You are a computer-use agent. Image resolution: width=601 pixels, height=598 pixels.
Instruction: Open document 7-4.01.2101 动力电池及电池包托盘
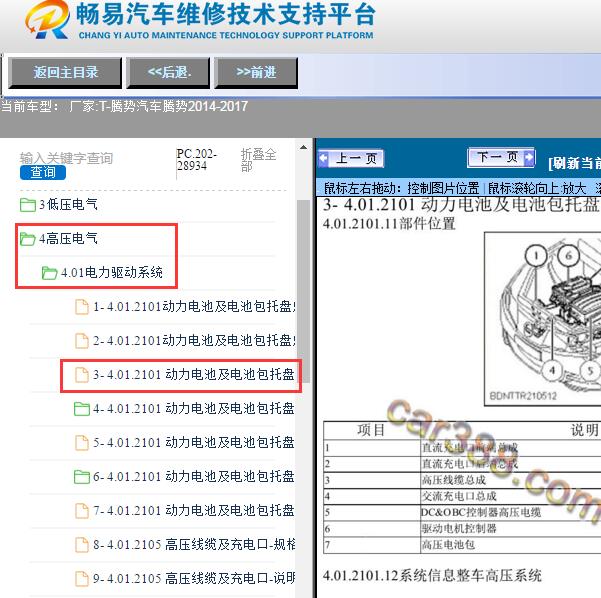tap(194, 511)
